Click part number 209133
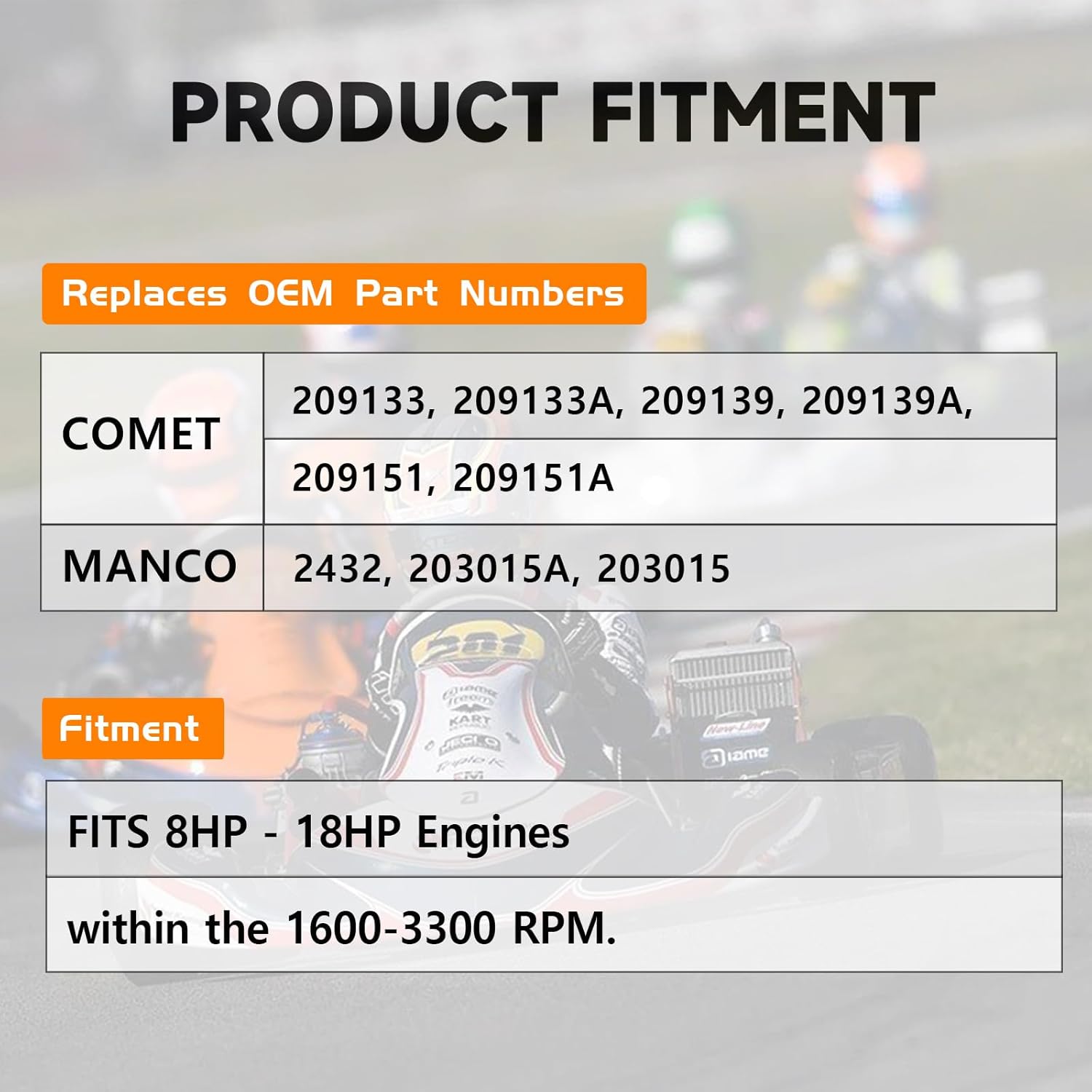 pyautogui.click(x=358, y=400)
